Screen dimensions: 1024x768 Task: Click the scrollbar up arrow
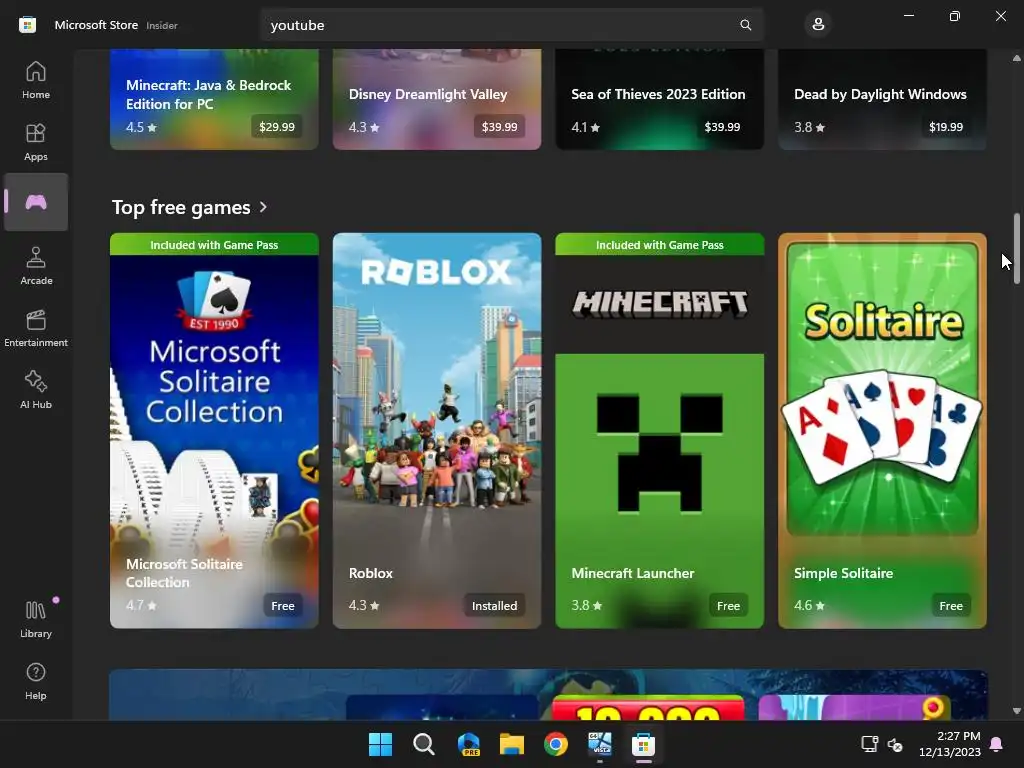(x=1016, y=58)
